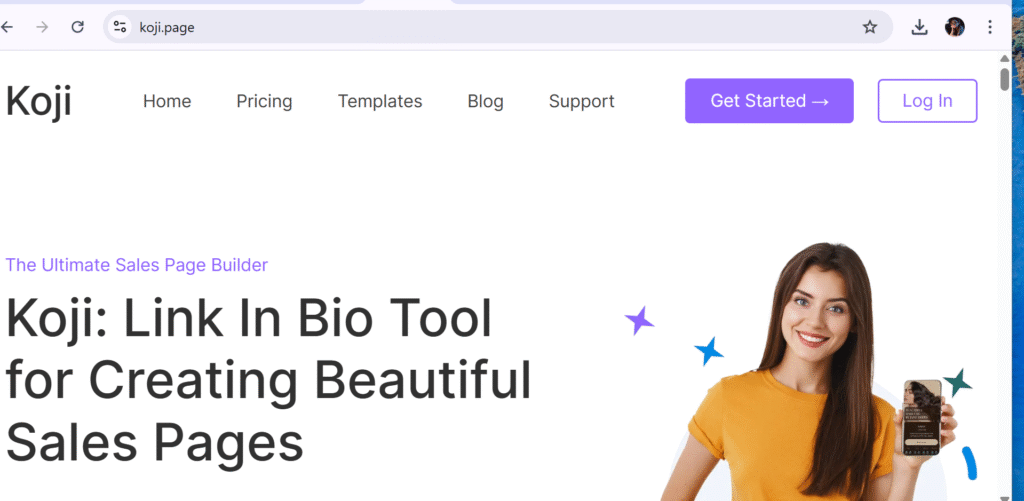
Task: Open site information icon in address bar
Action: pyautogui.click(x=120, y=27)
